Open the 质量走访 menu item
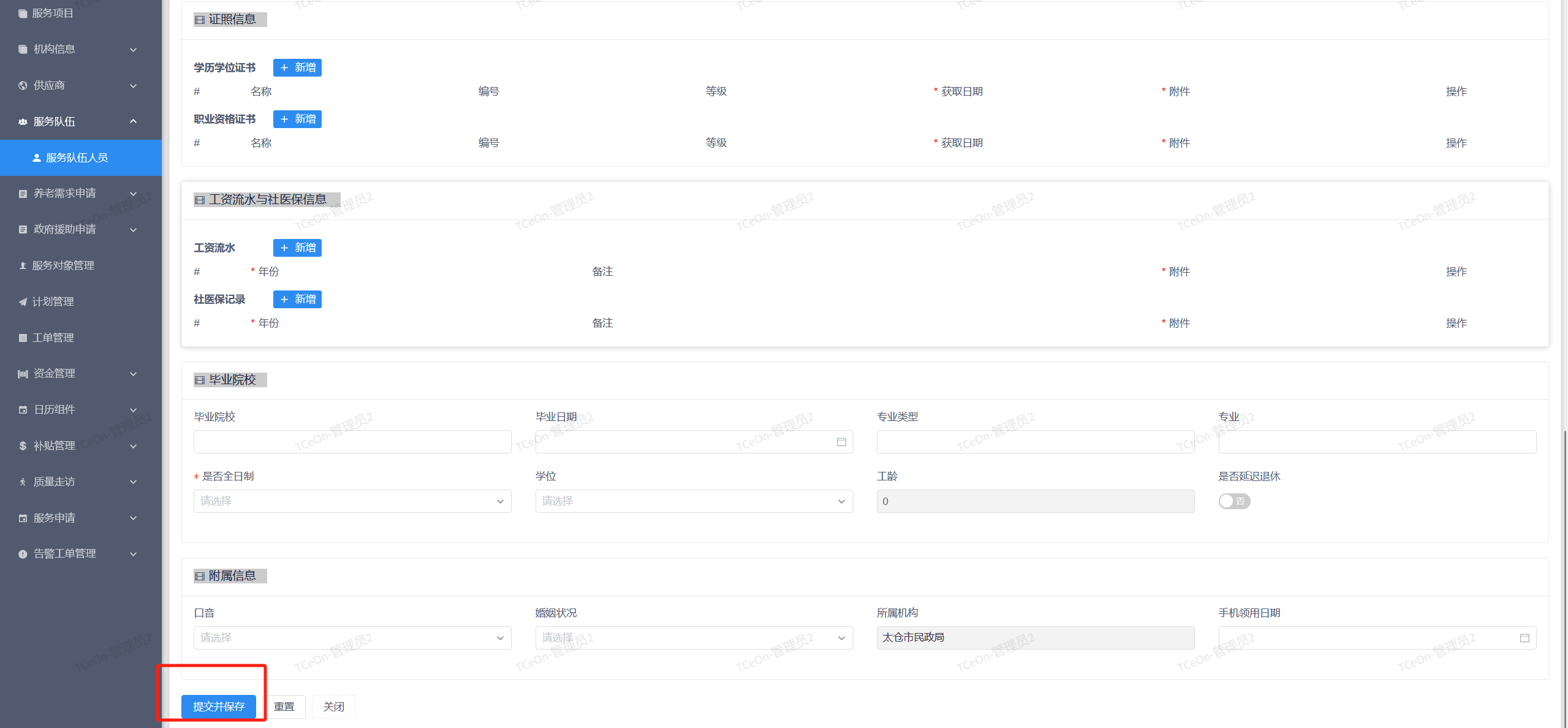Screen dimensions: 1568x728 click(81, 482)
